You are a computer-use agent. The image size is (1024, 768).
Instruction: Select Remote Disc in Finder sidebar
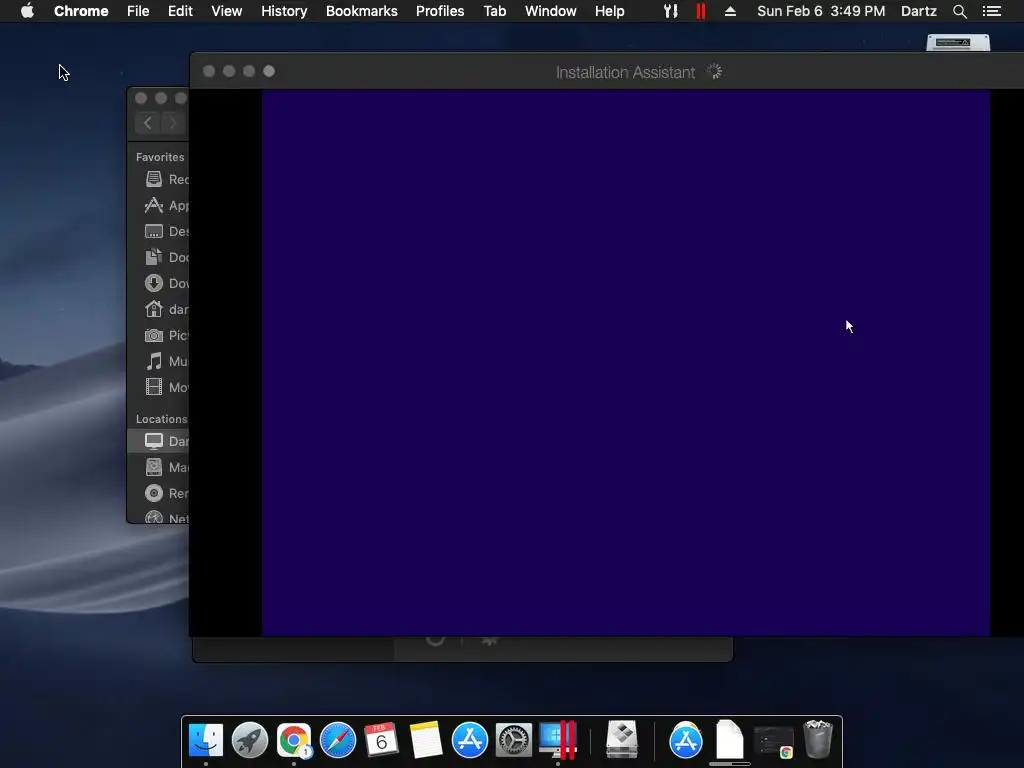click(159, 493)
